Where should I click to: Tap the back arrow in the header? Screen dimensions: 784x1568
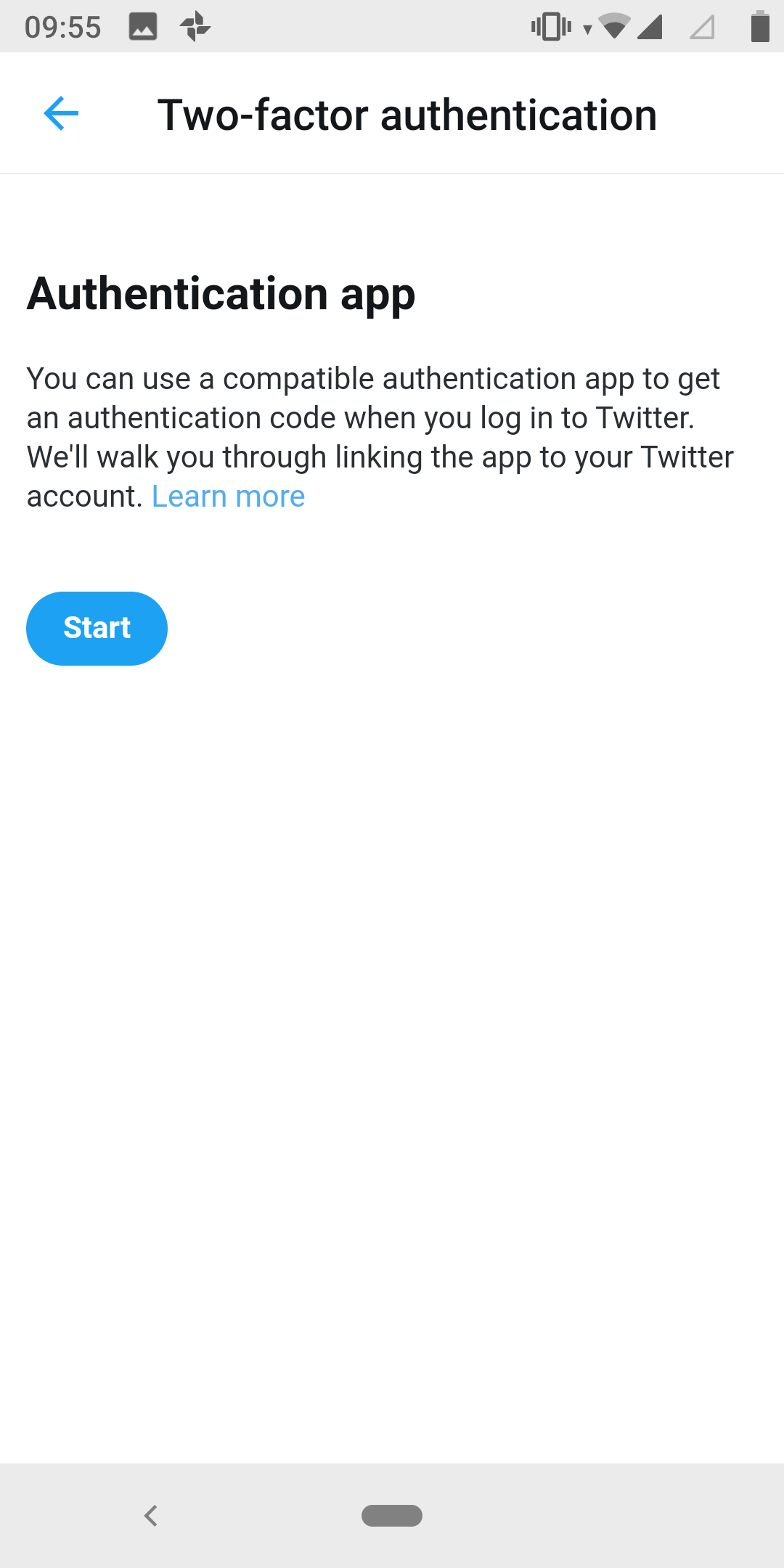61,113
